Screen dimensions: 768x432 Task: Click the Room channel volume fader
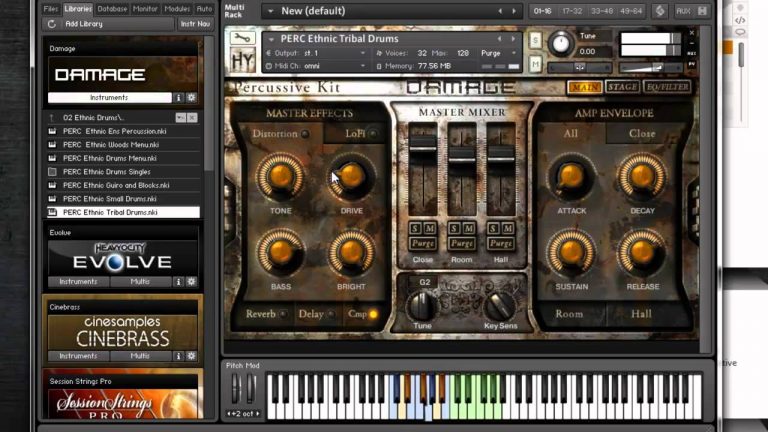point(461,160)
